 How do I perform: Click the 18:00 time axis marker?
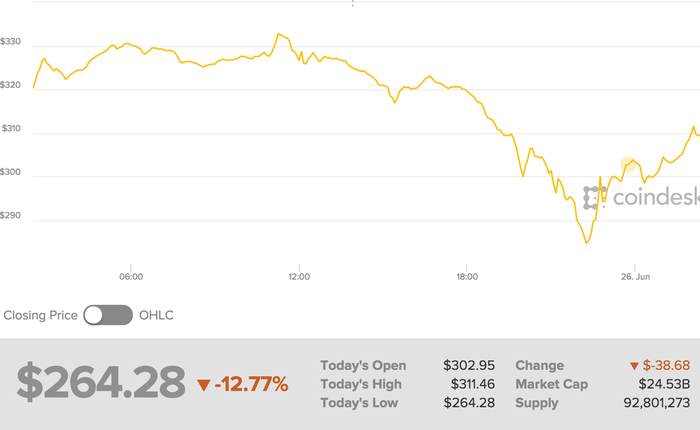click(x=467, y=276)
